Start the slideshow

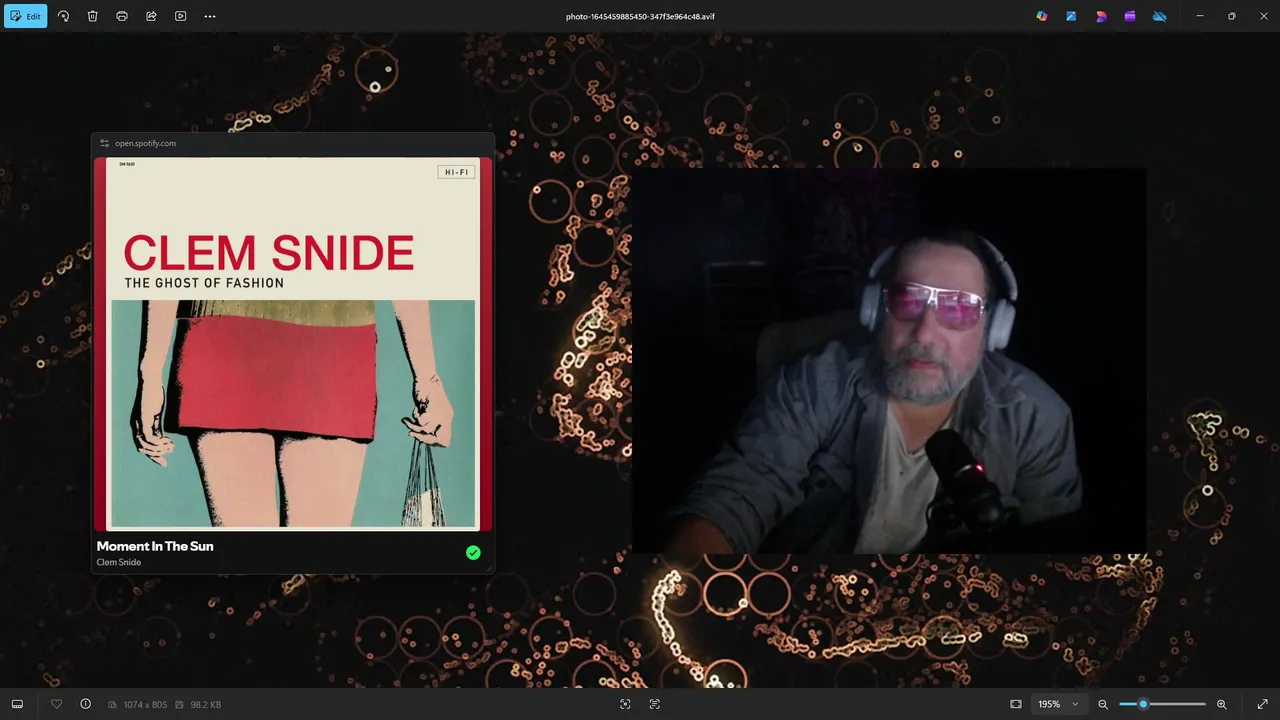coord(181,16)
